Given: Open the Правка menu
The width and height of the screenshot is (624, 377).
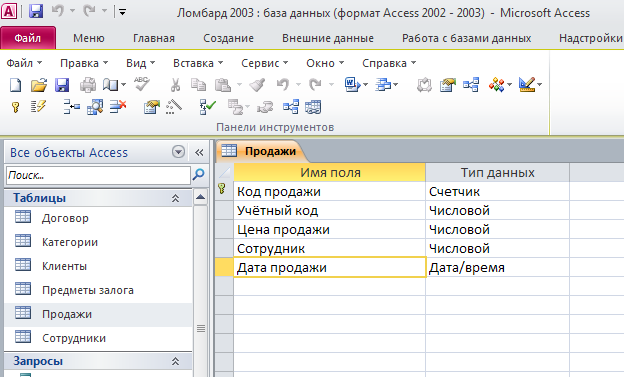Looking at the screenshot, I should [x=84, y=63].
